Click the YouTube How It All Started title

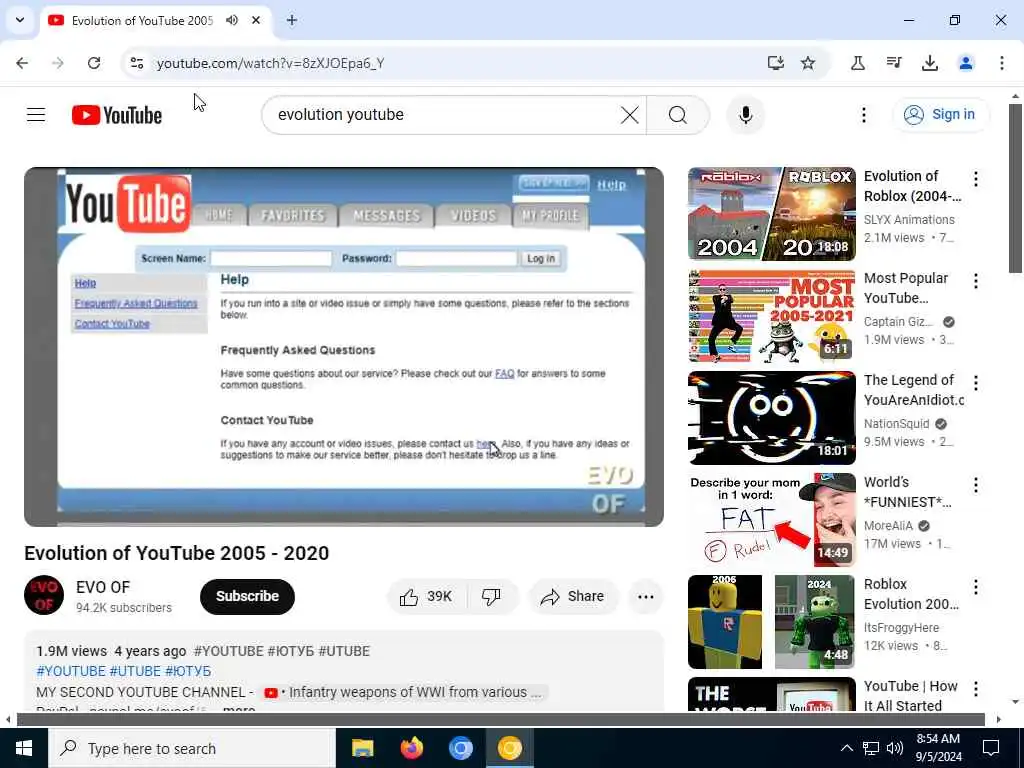(x=910, y=695)
